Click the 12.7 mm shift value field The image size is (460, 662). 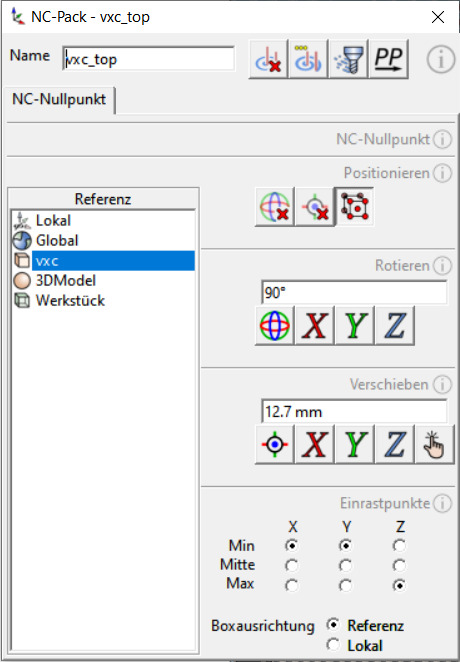[354, 411]
